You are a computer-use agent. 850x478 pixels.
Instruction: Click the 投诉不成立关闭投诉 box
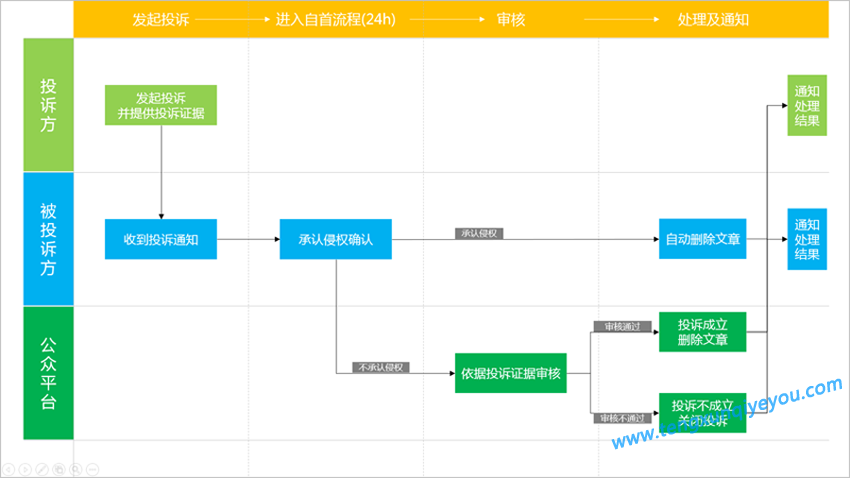[x=703, y=413]
